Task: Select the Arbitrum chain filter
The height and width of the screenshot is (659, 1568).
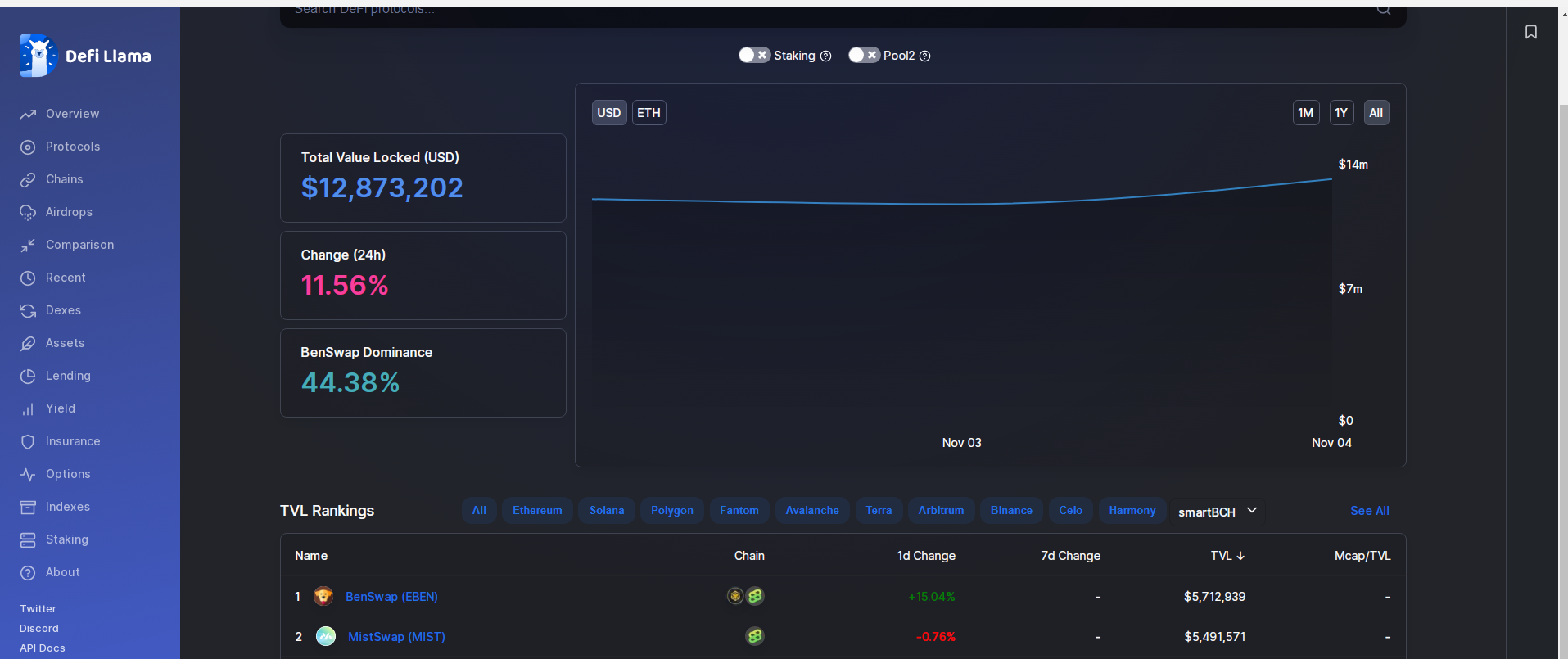Action: [x=941, y=510]
